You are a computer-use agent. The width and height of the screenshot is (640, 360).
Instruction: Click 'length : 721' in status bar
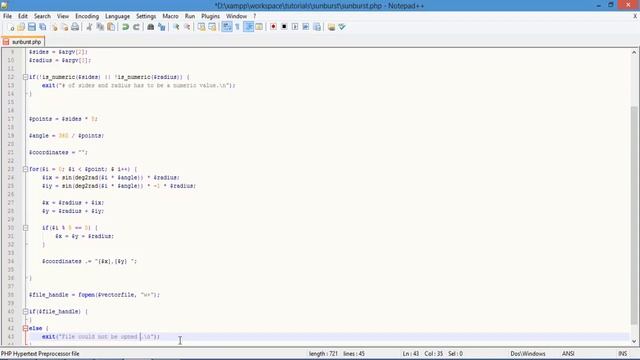point(323,353)
